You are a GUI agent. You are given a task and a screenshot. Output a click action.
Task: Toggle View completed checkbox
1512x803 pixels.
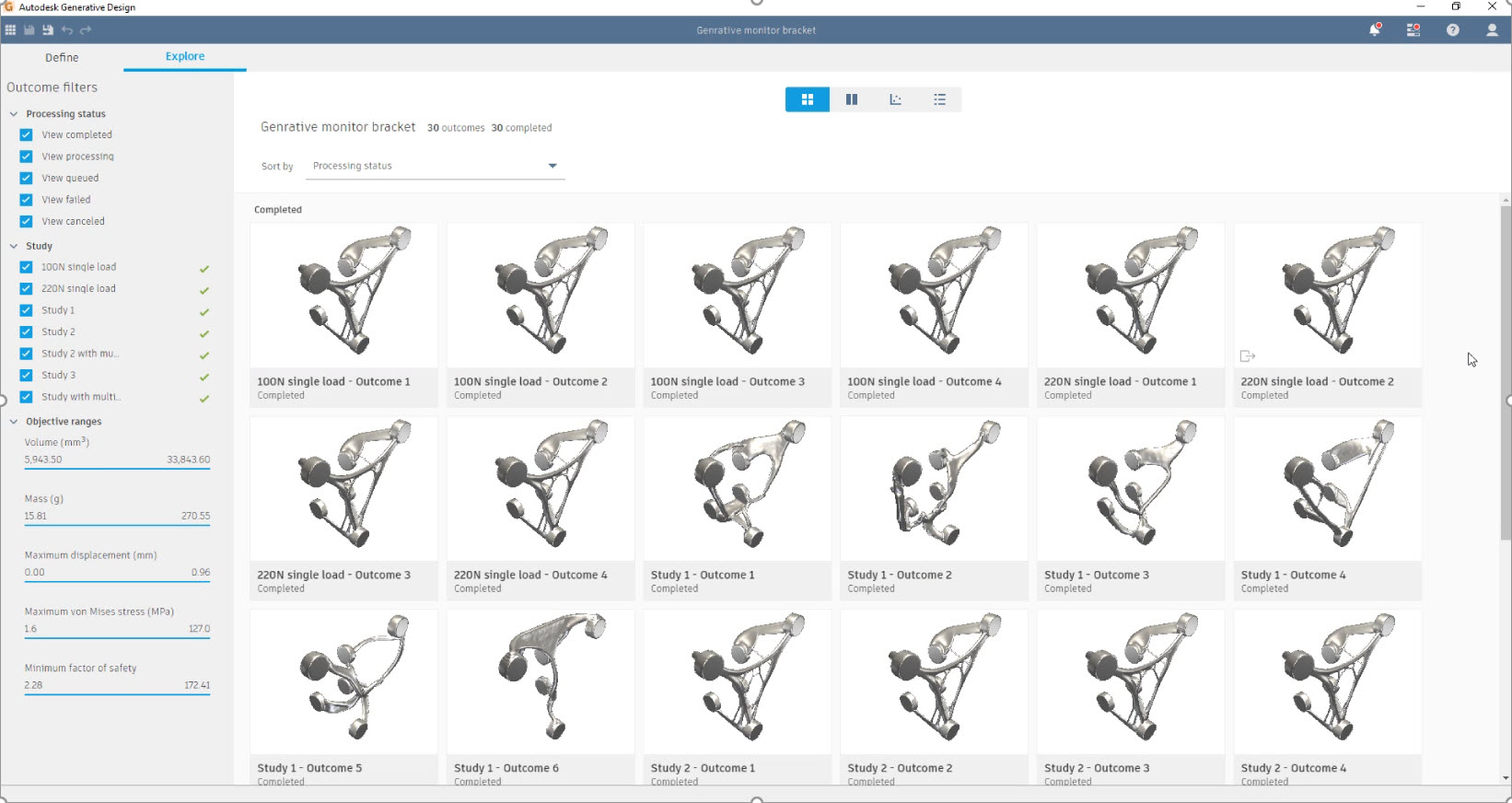[26, 134]
